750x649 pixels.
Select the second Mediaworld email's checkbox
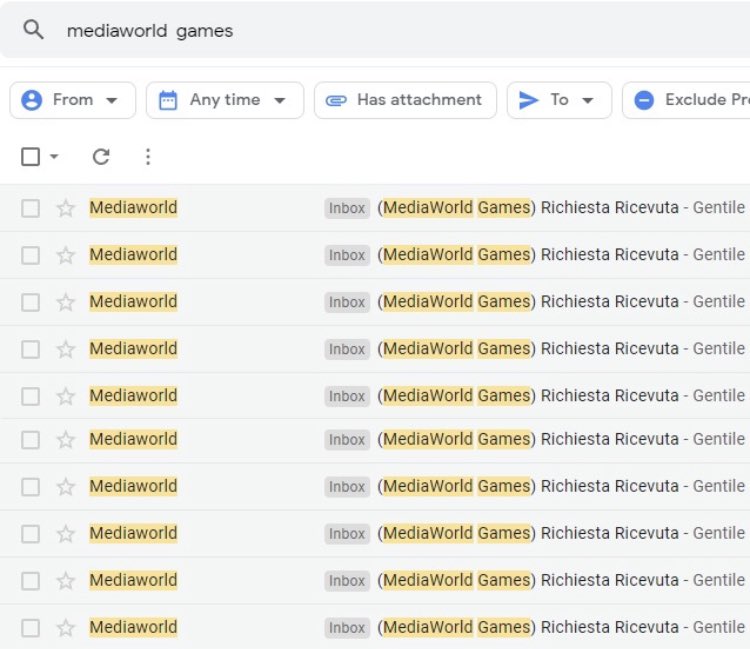31,255
